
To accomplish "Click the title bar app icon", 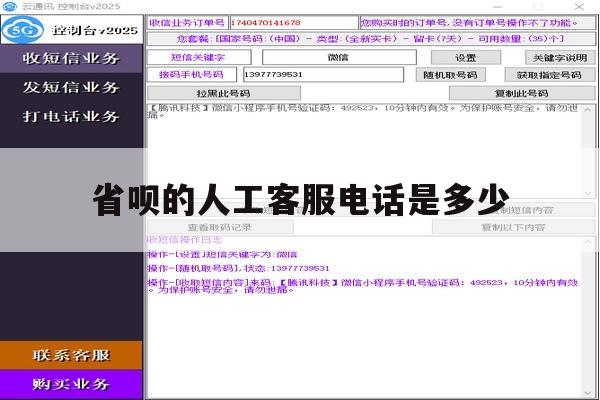I will (10, 7).
